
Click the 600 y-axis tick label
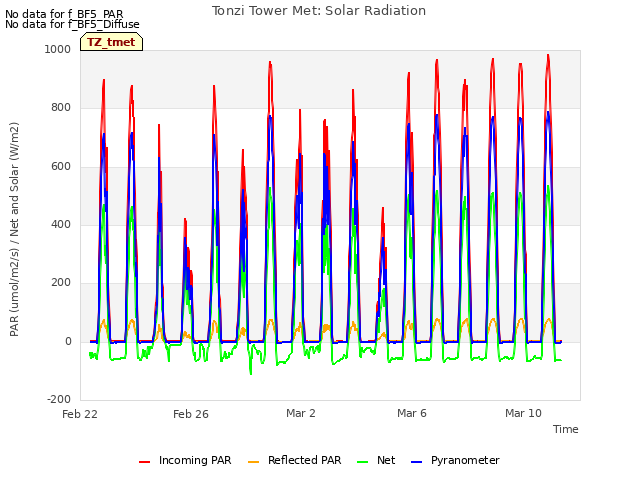point(61,166)
